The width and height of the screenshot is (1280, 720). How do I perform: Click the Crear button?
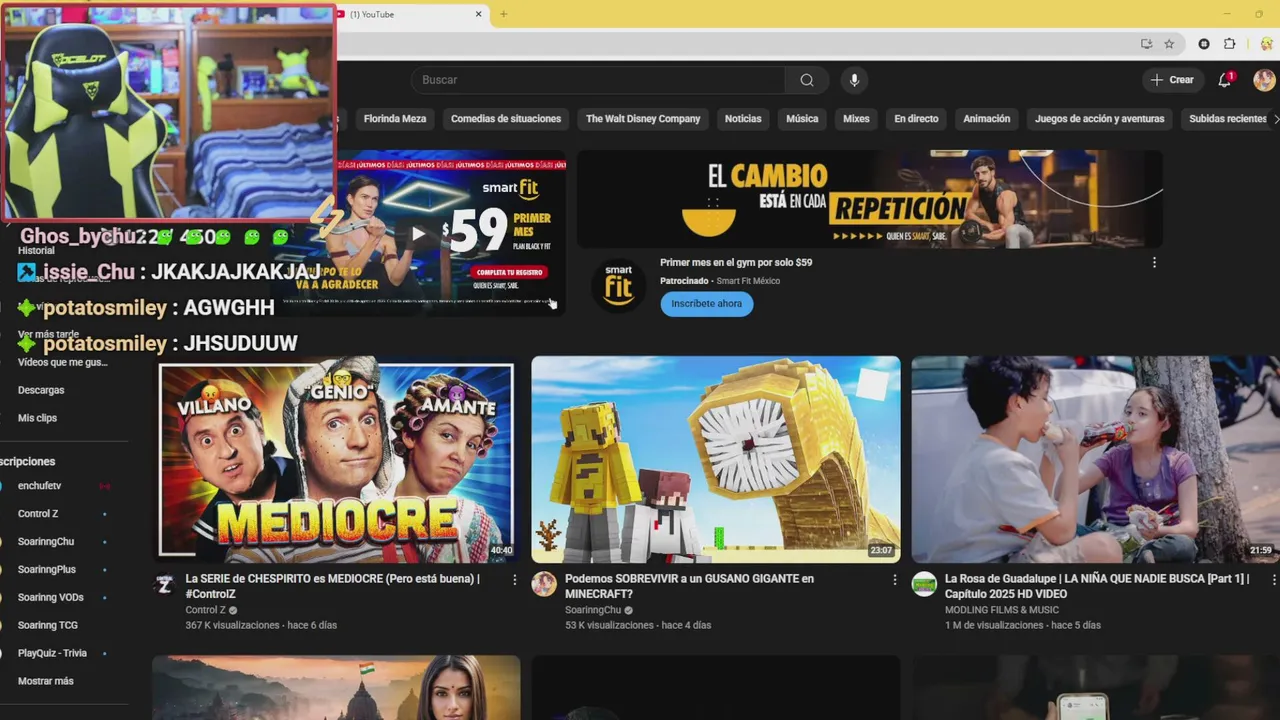tap(1172, 80)
